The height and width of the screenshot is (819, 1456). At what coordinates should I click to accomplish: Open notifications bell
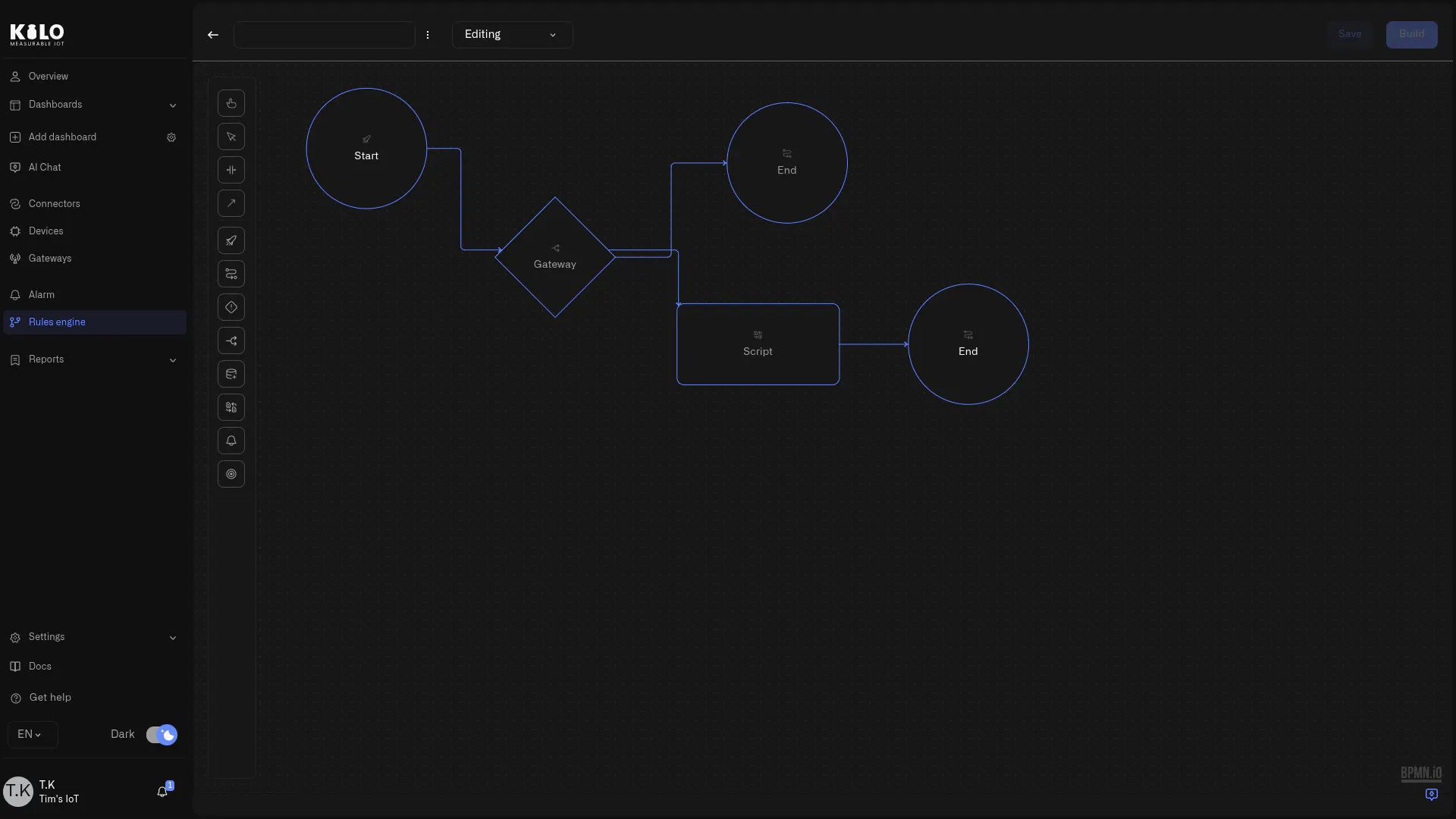162,792
